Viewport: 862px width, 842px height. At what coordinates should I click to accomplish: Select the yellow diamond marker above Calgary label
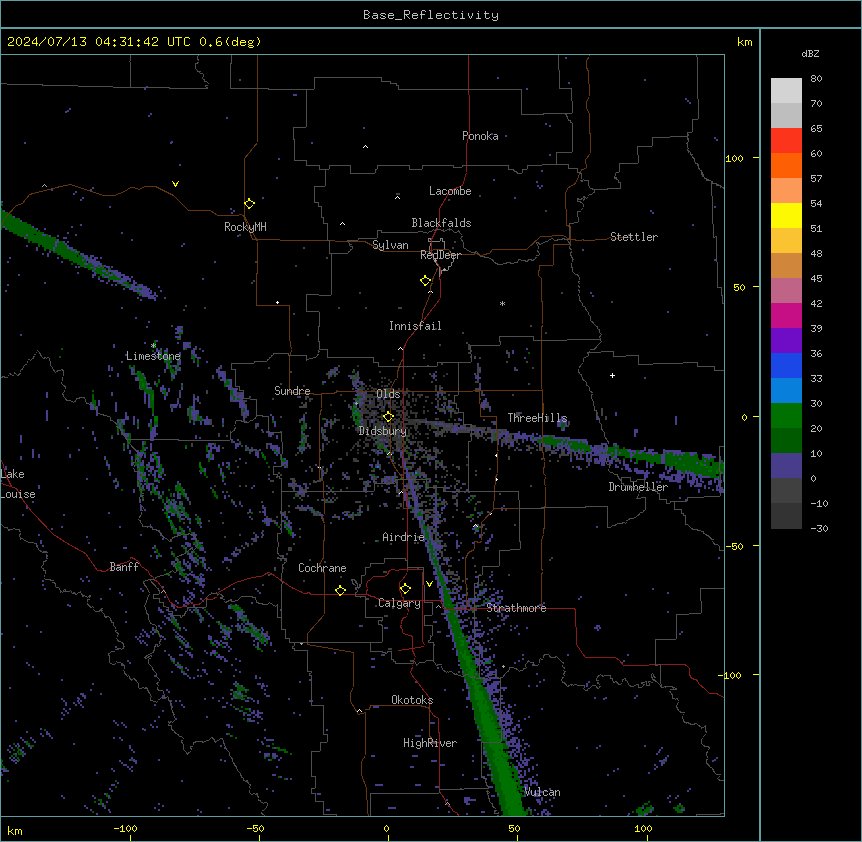pos(405,589)
